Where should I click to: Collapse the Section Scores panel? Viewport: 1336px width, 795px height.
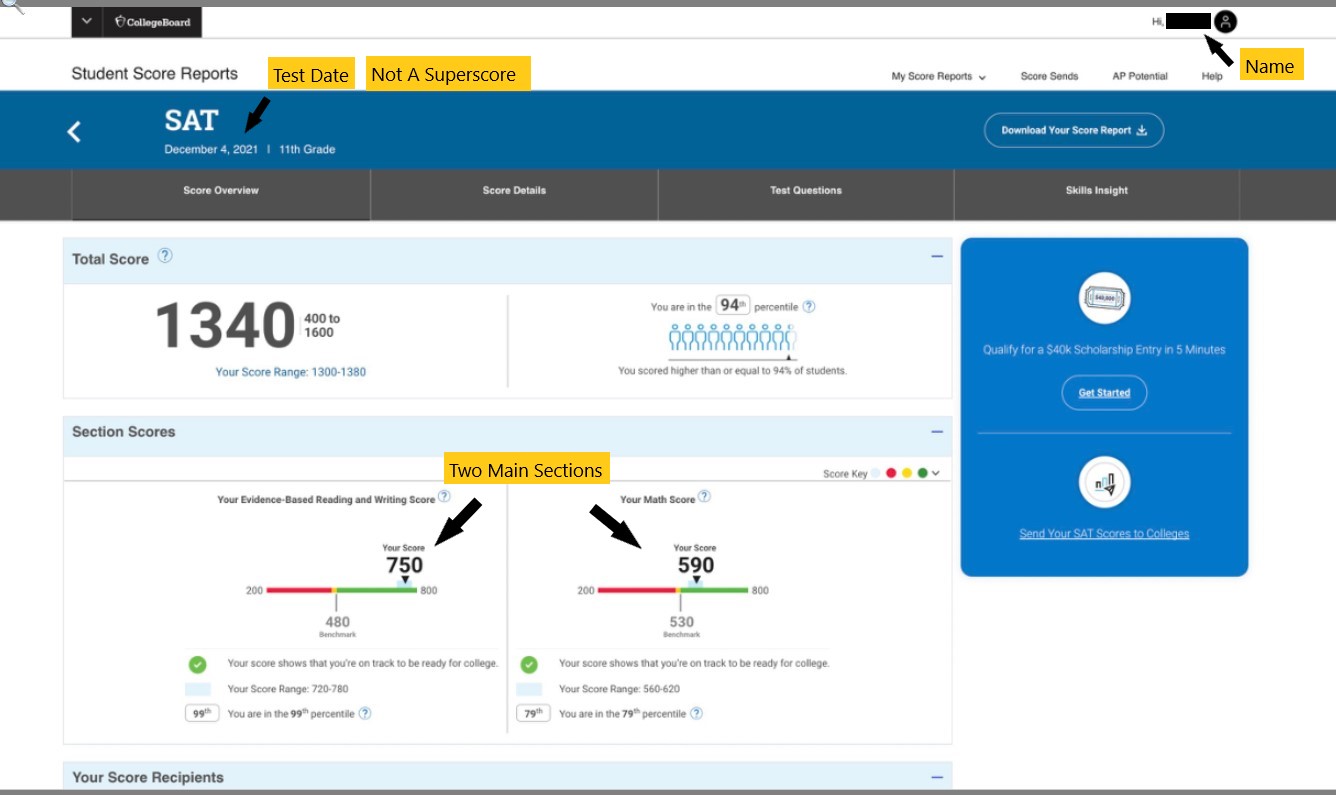937,432
